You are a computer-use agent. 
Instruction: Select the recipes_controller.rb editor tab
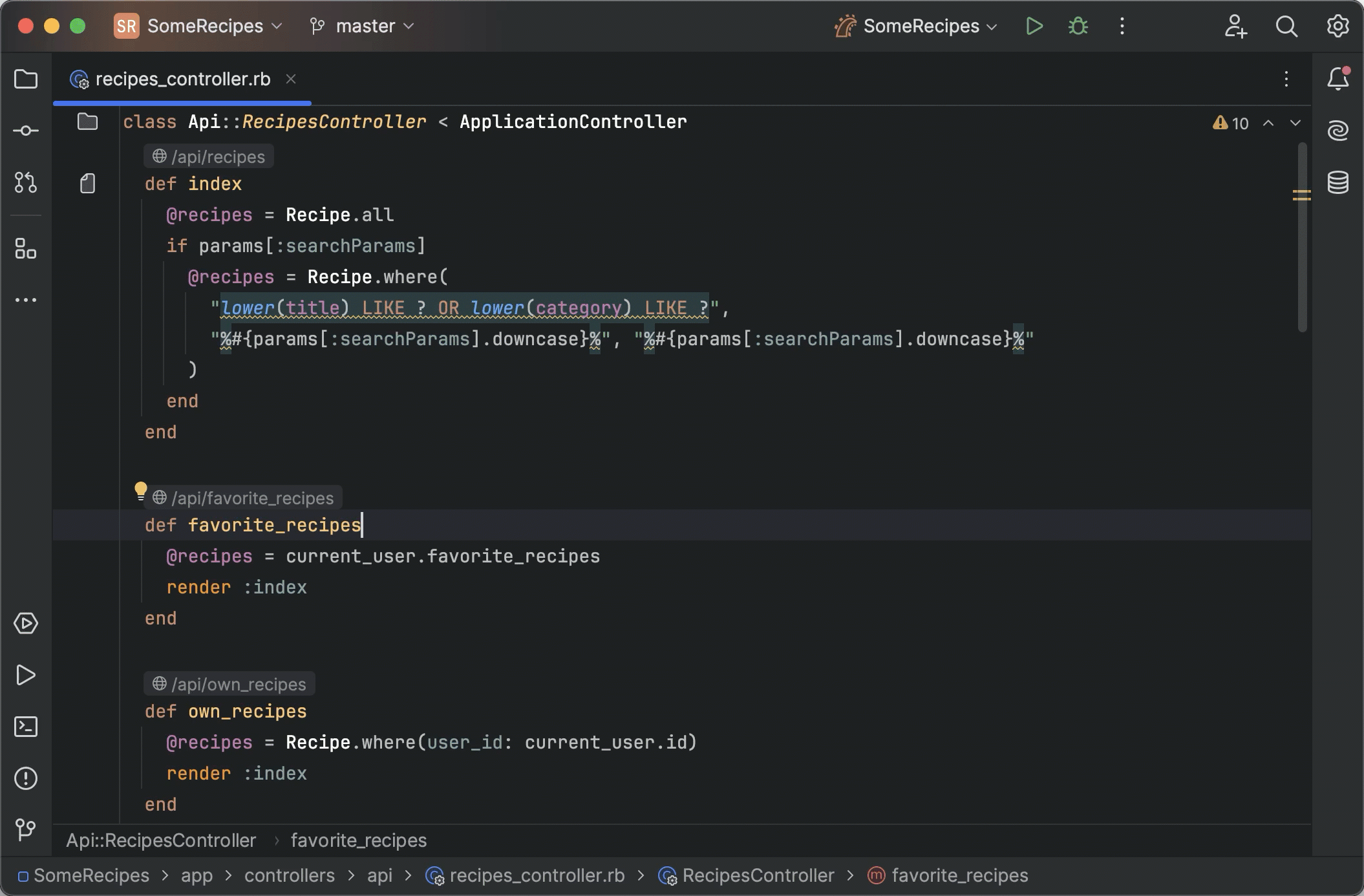(182, 80)
